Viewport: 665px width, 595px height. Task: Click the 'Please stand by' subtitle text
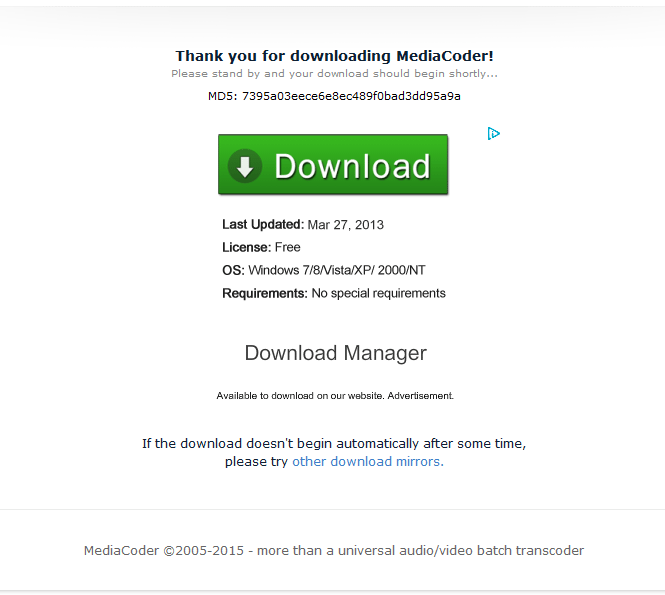point(334,74)
